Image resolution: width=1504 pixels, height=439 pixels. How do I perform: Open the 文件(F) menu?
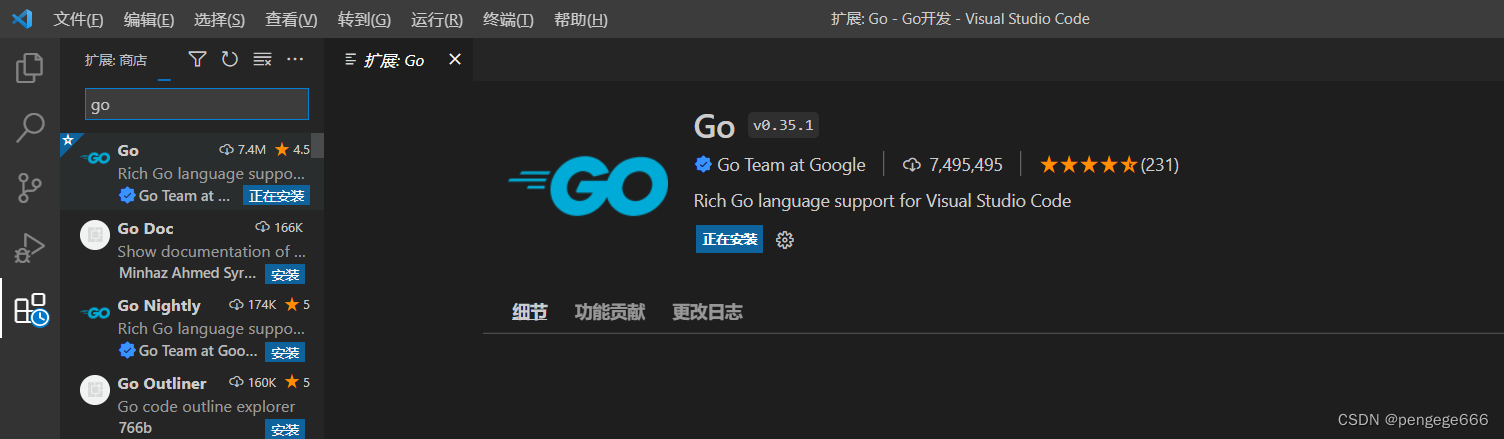(x=78, y=19)
